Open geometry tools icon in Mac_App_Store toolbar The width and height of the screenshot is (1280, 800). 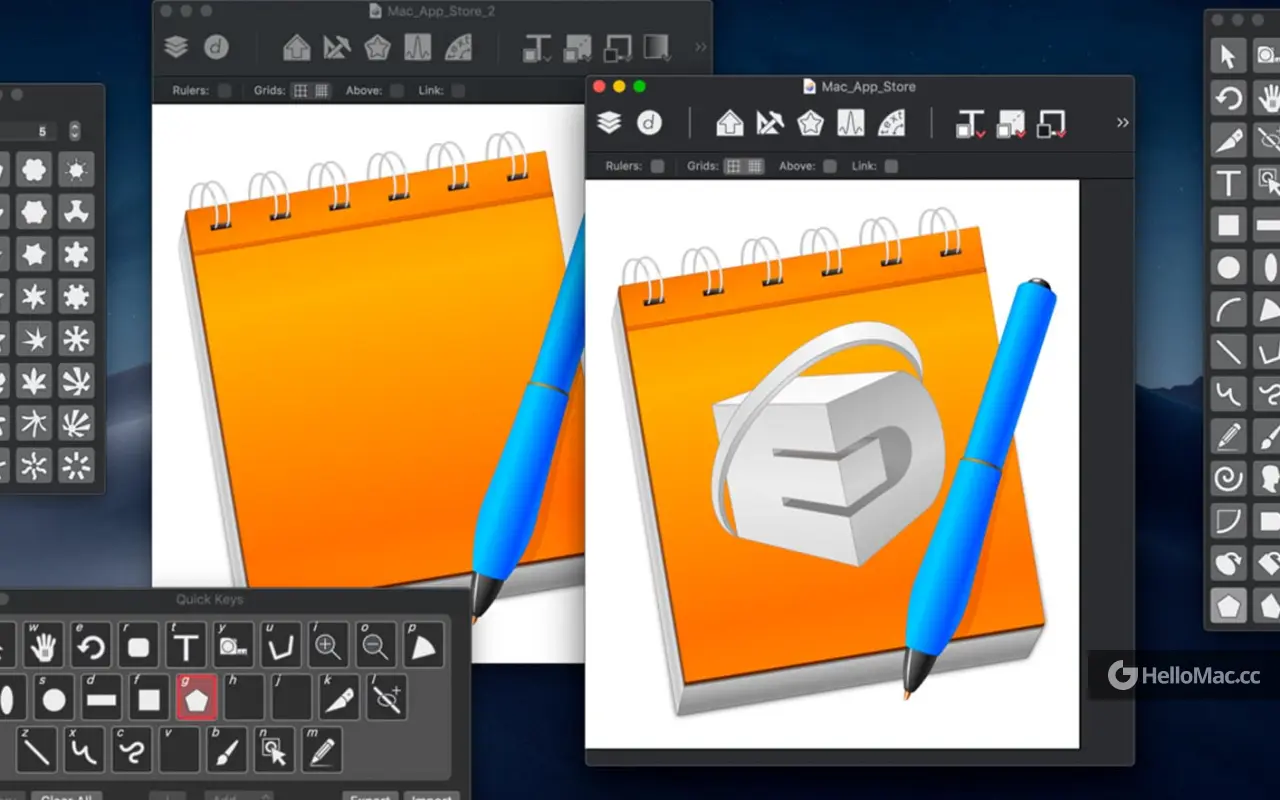coord(770,123)
